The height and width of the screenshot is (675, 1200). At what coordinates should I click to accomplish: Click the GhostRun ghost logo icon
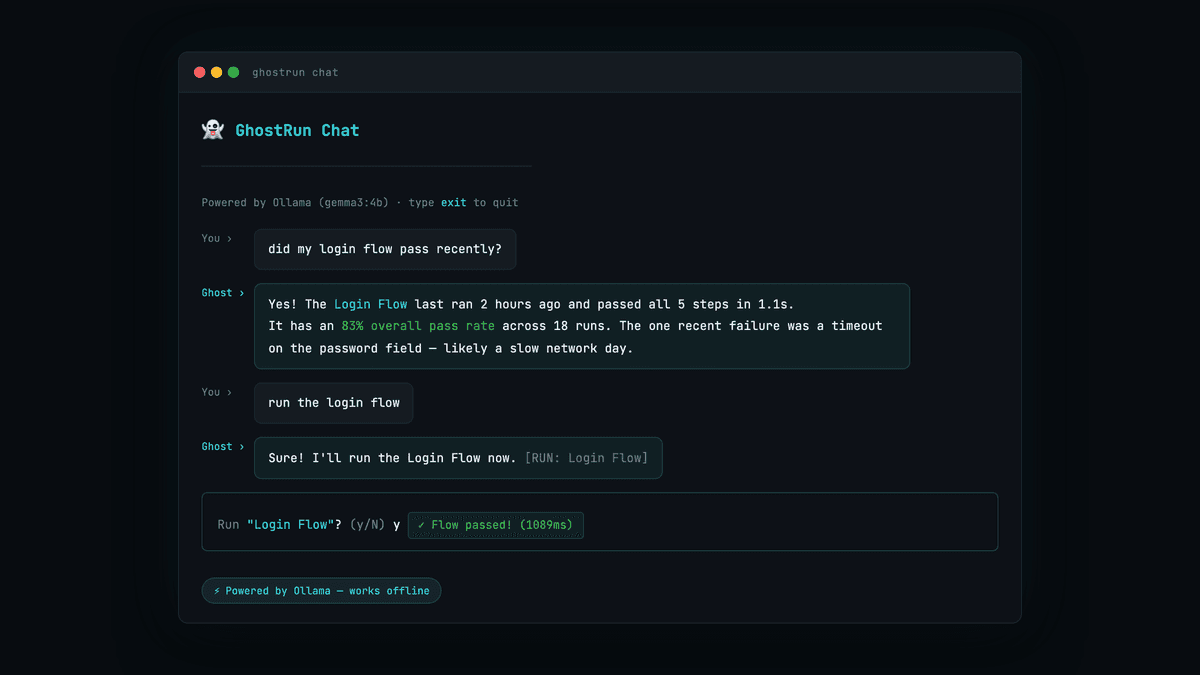click(x=212, y=128)
